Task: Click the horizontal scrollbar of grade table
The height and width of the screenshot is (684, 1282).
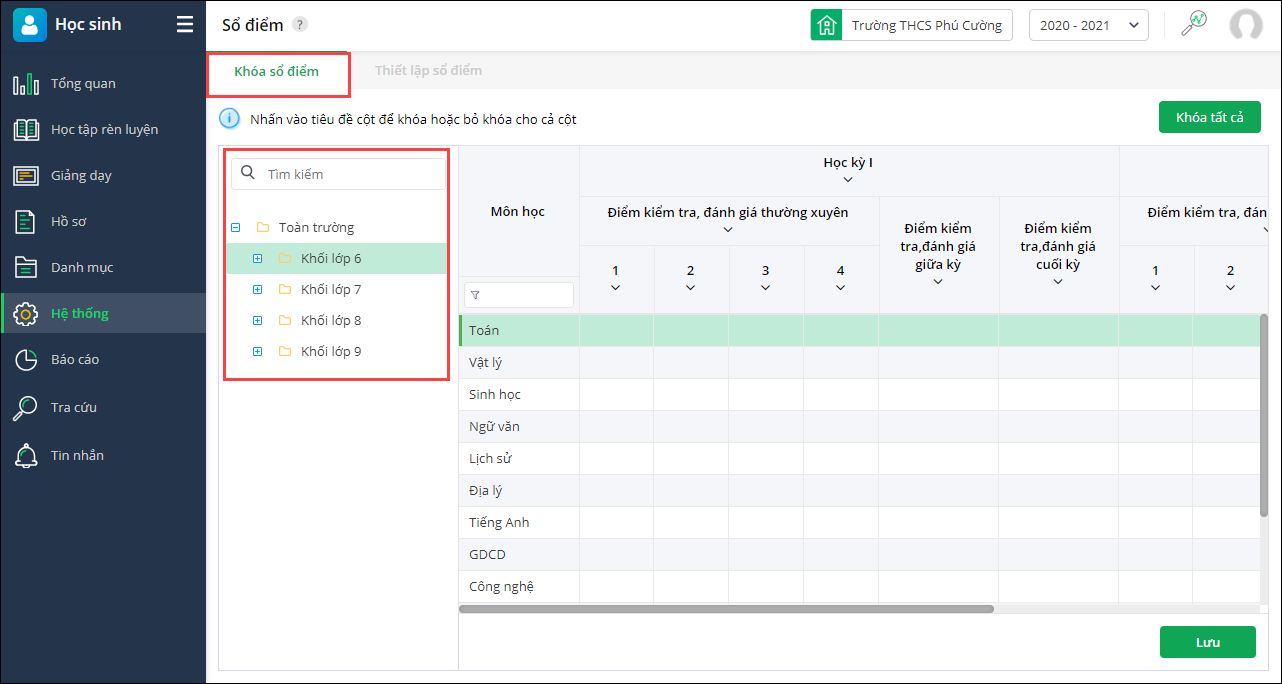Action: click(x=727, y=608)
